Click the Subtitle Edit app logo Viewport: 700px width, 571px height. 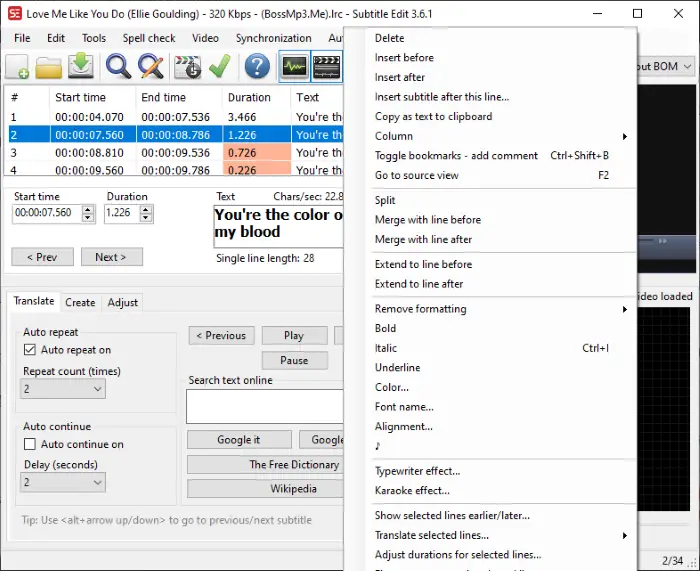(15, 13)
